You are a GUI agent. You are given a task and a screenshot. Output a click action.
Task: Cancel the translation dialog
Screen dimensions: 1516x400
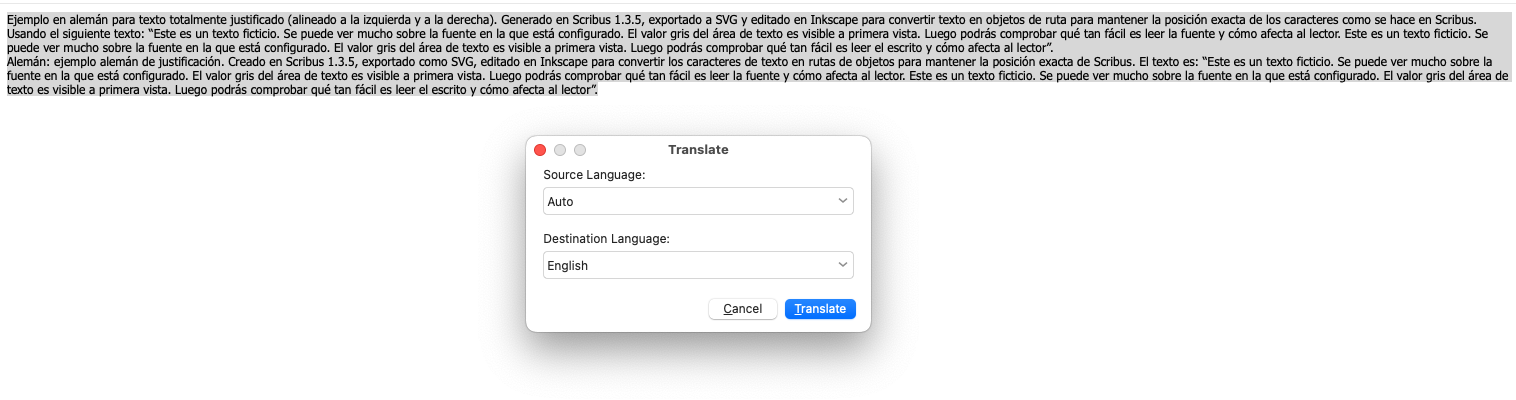(x=743, y=309)
